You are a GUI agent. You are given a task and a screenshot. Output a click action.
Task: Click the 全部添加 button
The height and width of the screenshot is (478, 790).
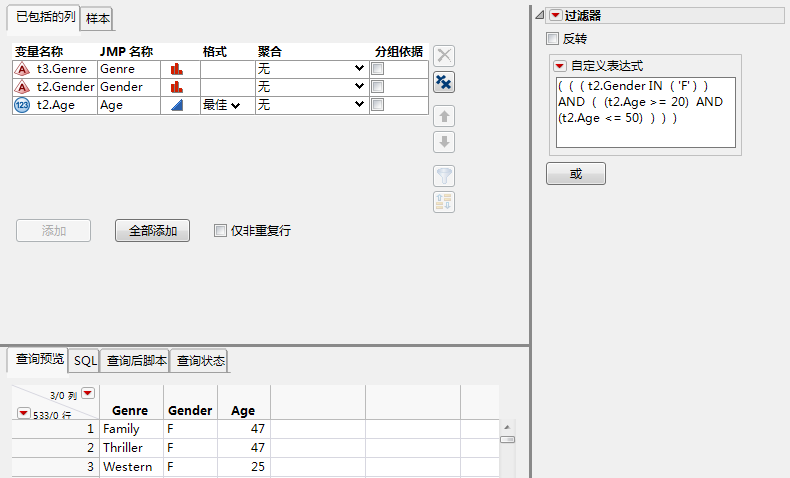coord(153,231)
